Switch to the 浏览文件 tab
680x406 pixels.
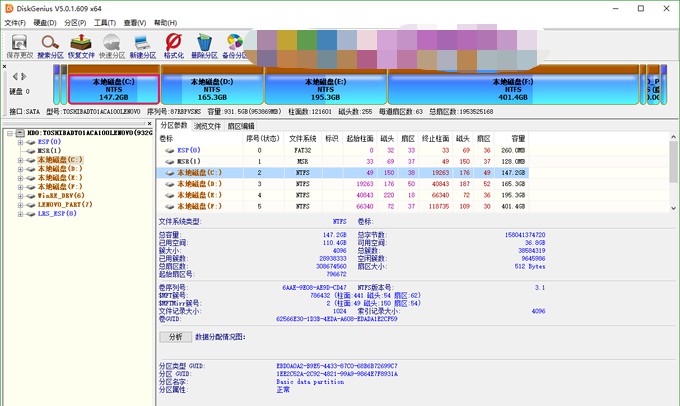point(207,126)
